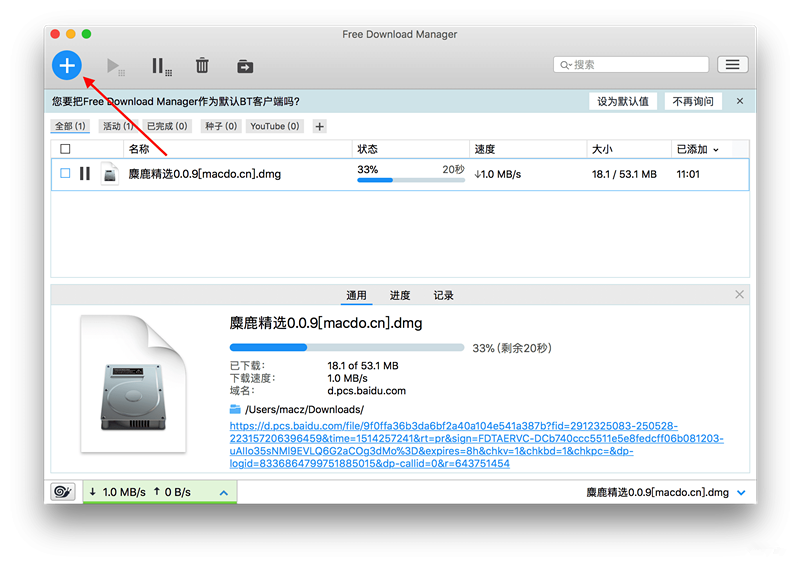Viewport: 800px width, 566px height.
Task: Click the 33% progress bar in list row
Action: [411, 180]
